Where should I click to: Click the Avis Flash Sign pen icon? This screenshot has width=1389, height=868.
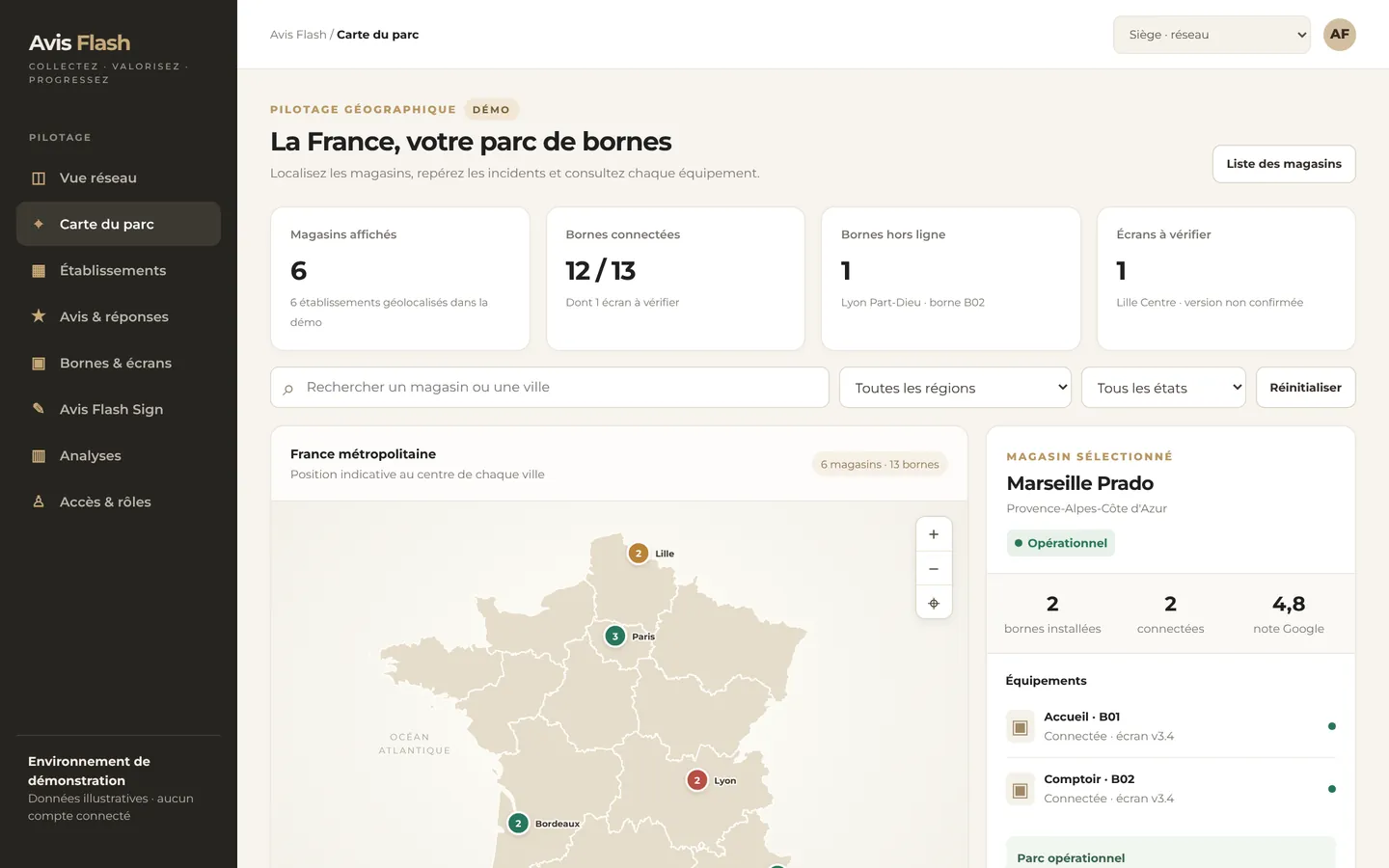[39, 409]
